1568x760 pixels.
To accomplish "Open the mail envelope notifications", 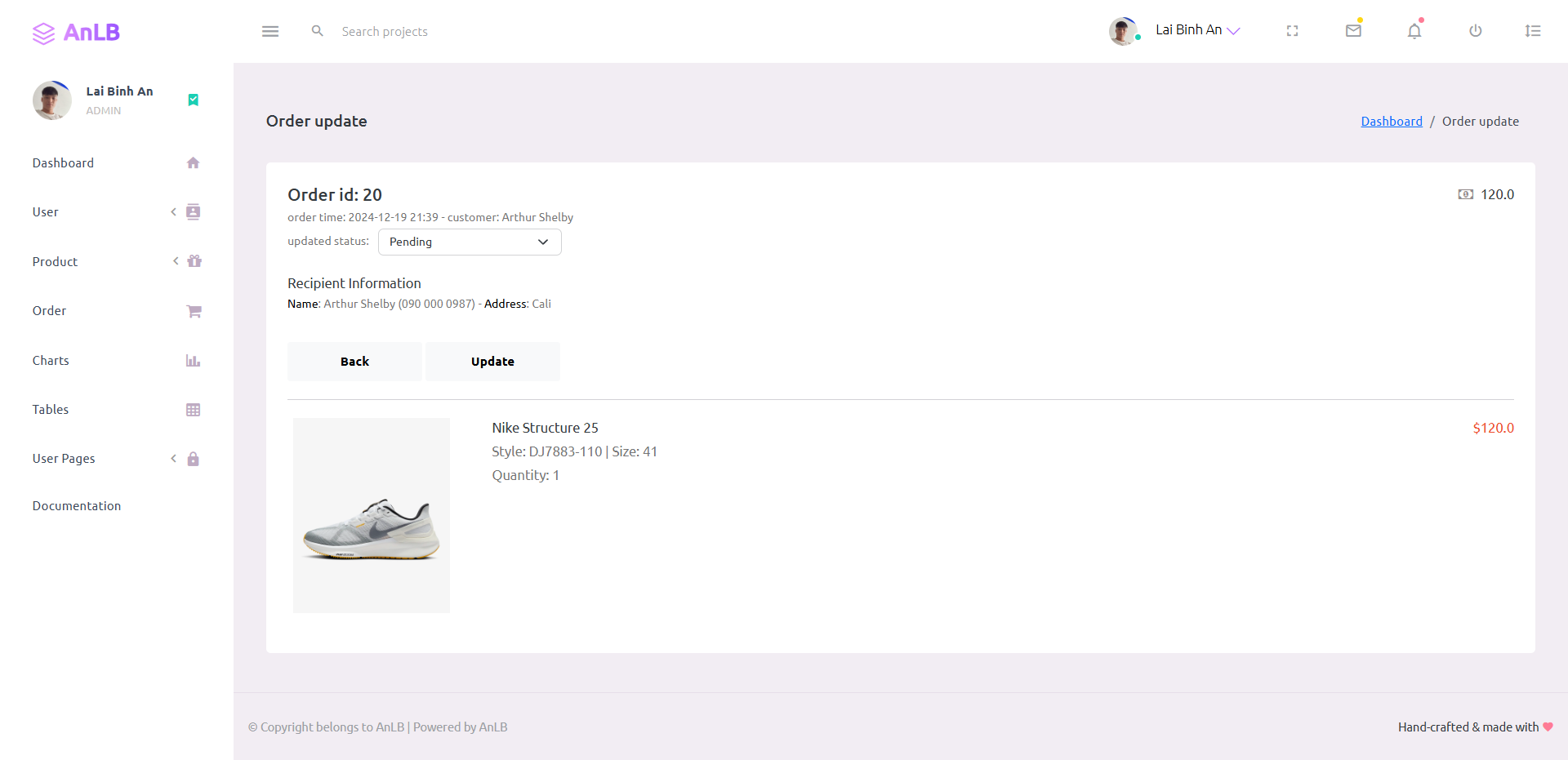I will point(1353,30).
